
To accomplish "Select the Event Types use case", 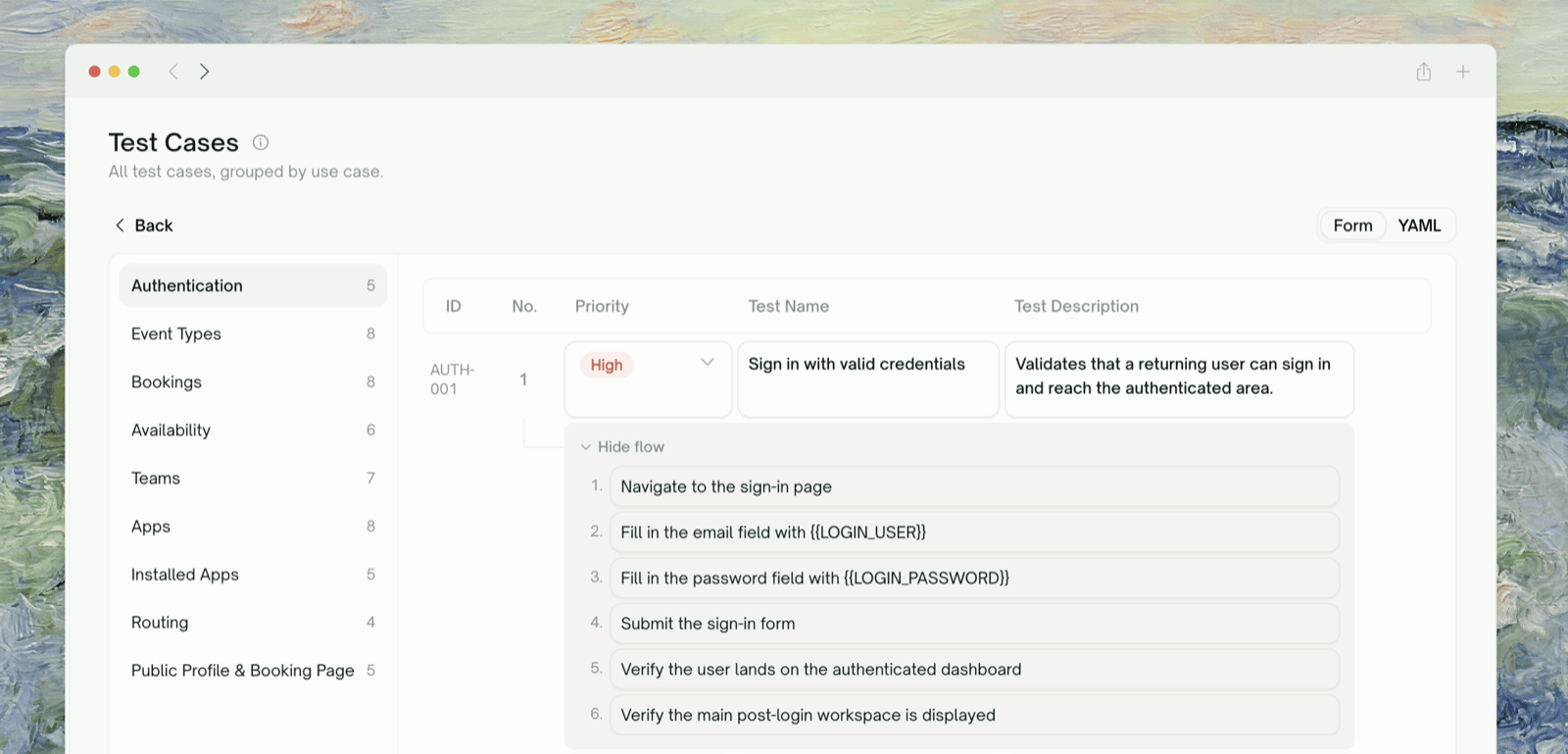I will coord(254,333).
